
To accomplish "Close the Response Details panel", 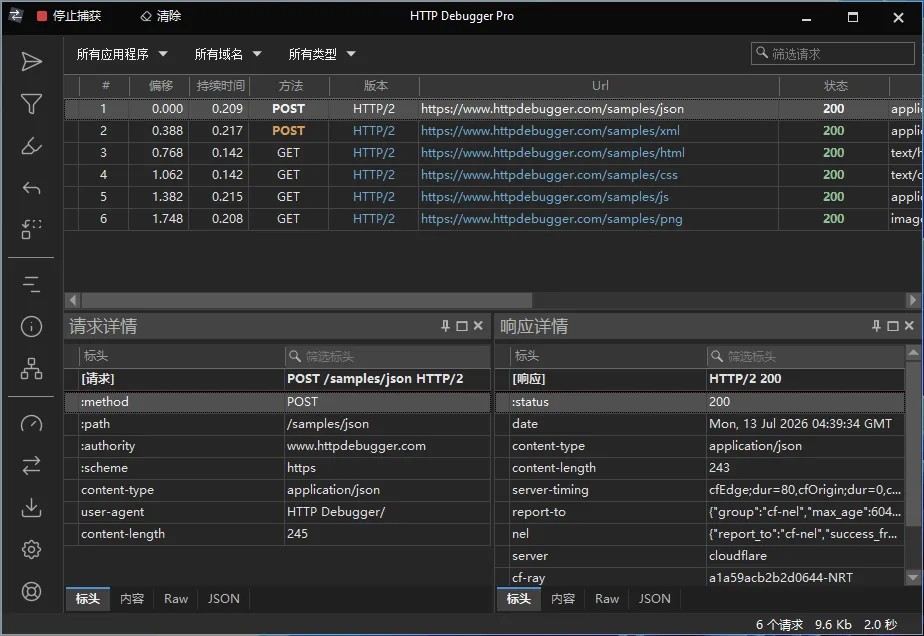I will point(909,326).
